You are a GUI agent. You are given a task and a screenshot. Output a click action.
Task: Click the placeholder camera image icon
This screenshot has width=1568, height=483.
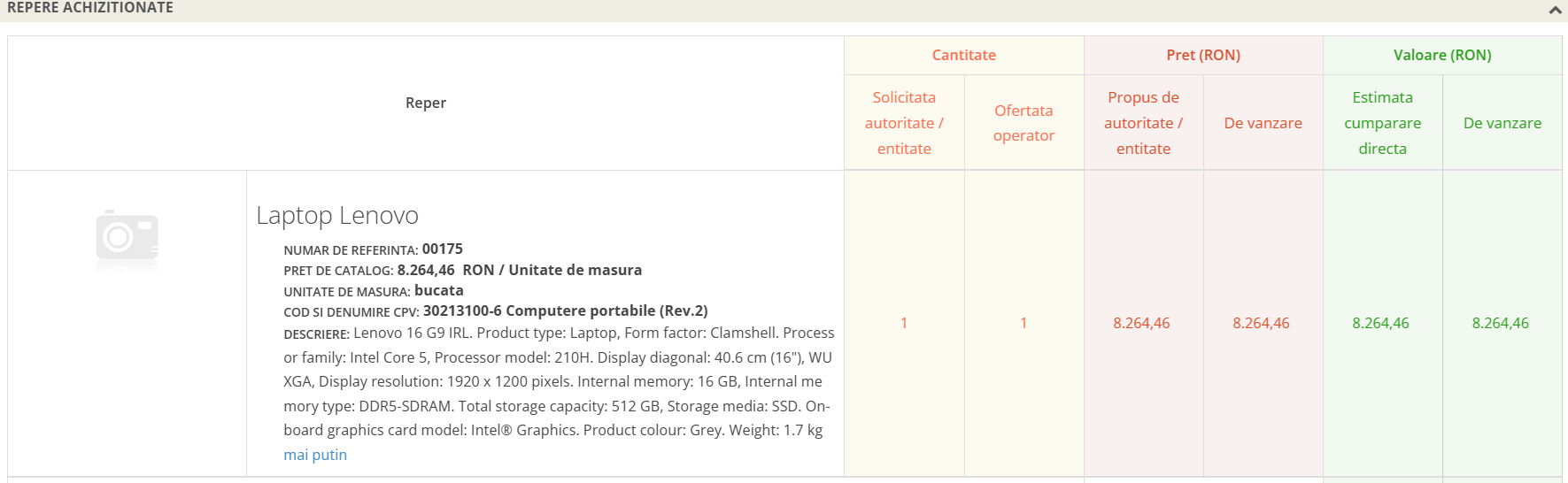click(x=127, y=240)
